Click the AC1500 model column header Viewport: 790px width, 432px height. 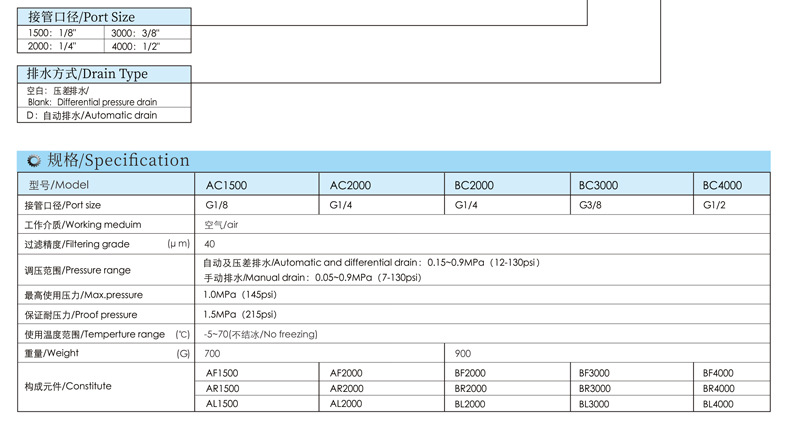[x=226, y=185]
